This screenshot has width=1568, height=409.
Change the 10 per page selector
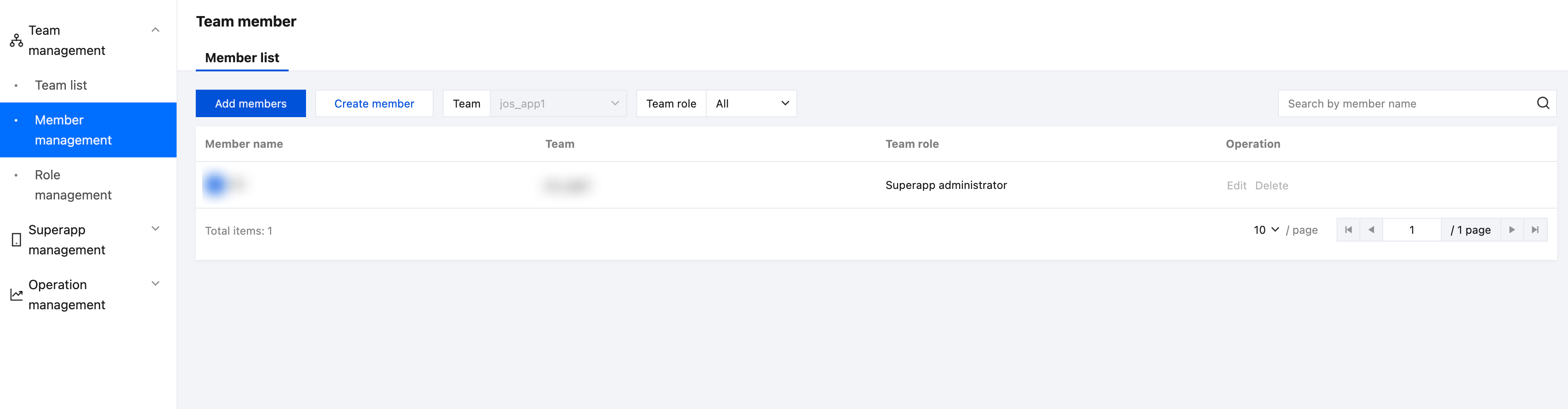[x=1266, y=230]
